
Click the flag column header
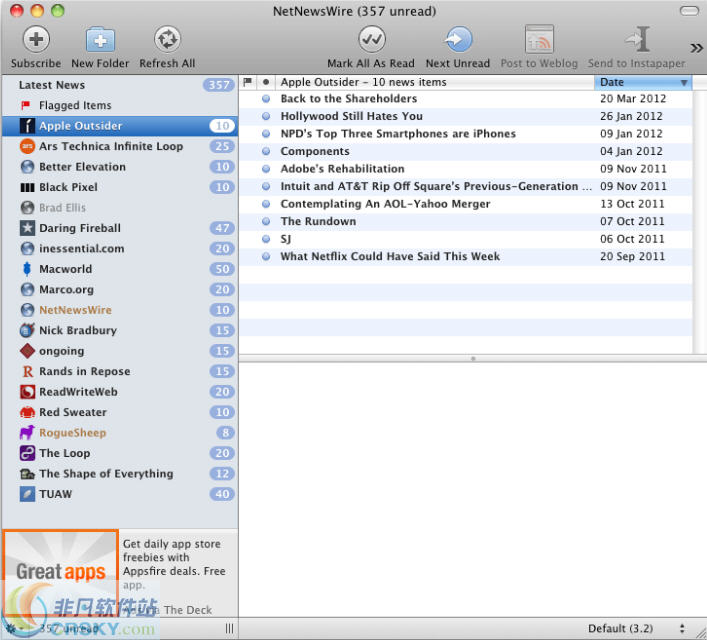coord(248,82)
